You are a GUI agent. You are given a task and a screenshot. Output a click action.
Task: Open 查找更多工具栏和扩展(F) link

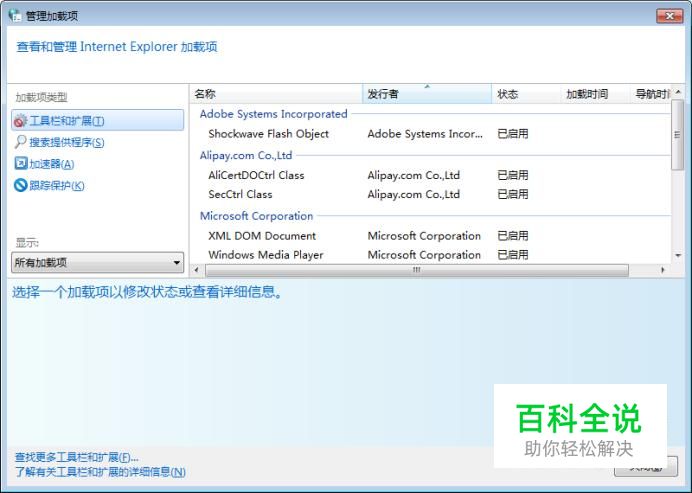(77, 457)
